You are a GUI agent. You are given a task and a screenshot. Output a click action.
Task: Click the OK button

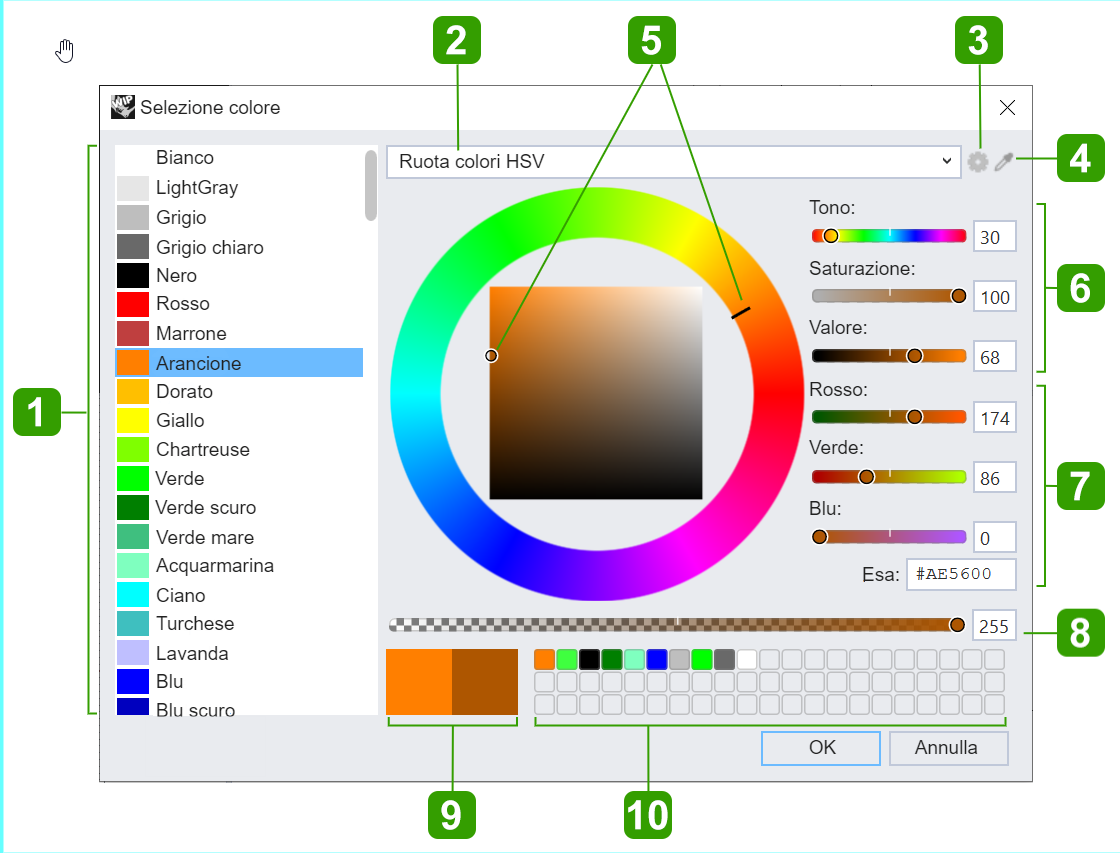821,748
